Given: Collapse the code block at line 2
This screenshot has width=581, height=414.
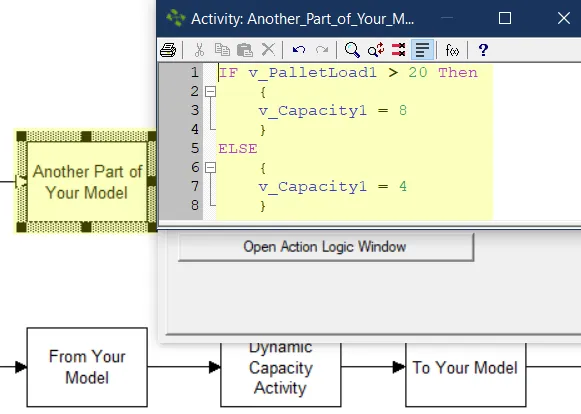Looking at the screenshot, I should pyautogui.click(x=210, y=91).
